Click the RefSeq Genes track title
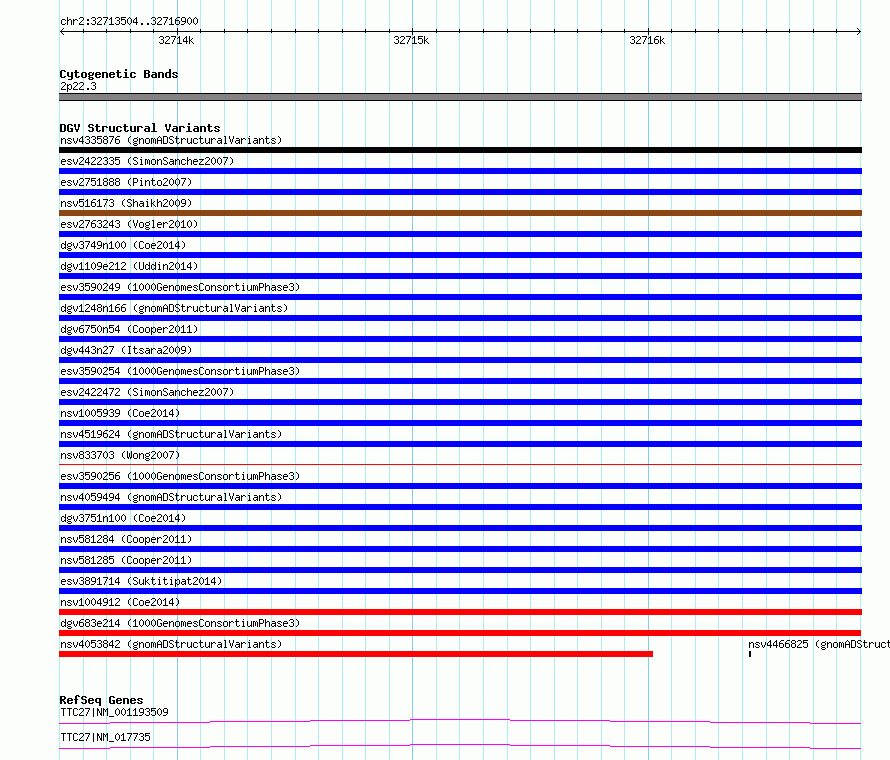The height and width of the screenshot is (760, 890). tap(102, 700)
